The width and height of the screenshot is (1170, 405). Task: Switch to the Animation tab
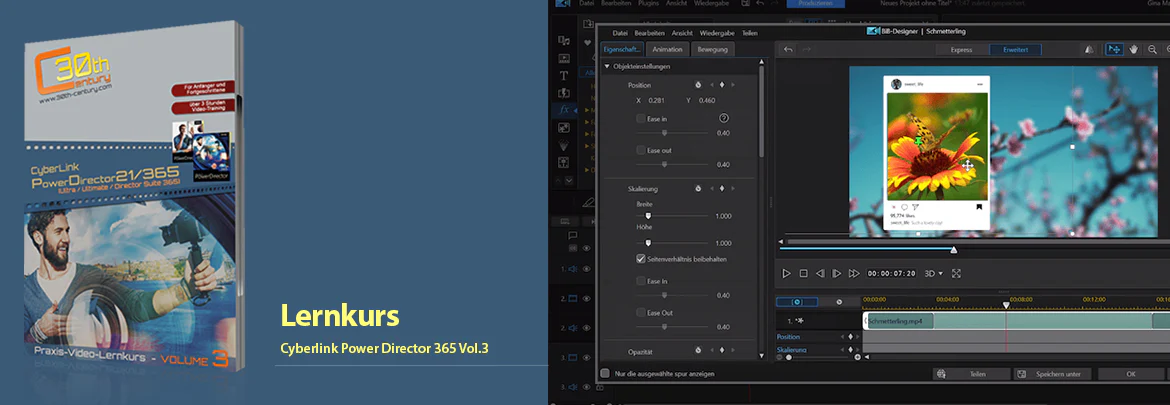(x=667, y=49)
